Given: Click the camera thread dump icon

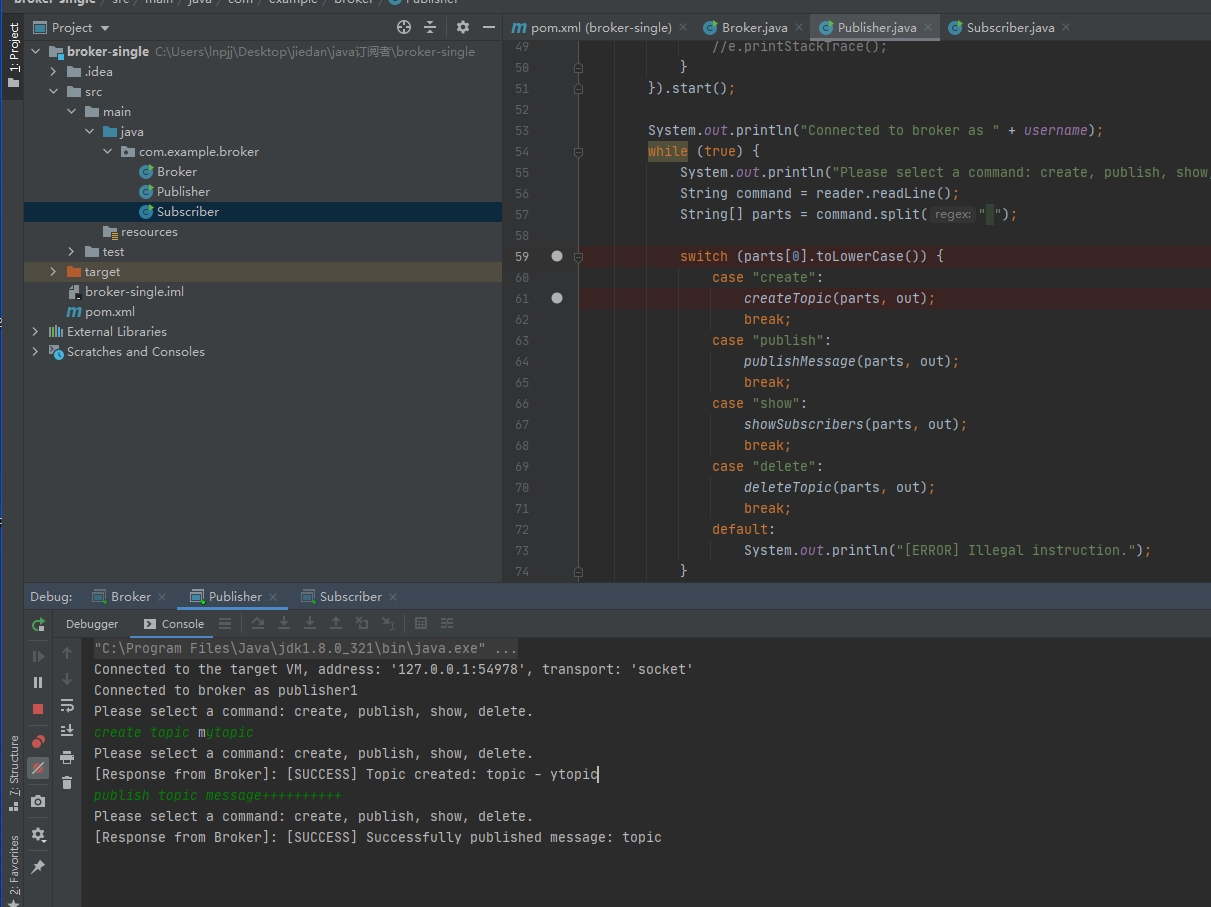Looking at the screenshot, I should tap(38, 801).
